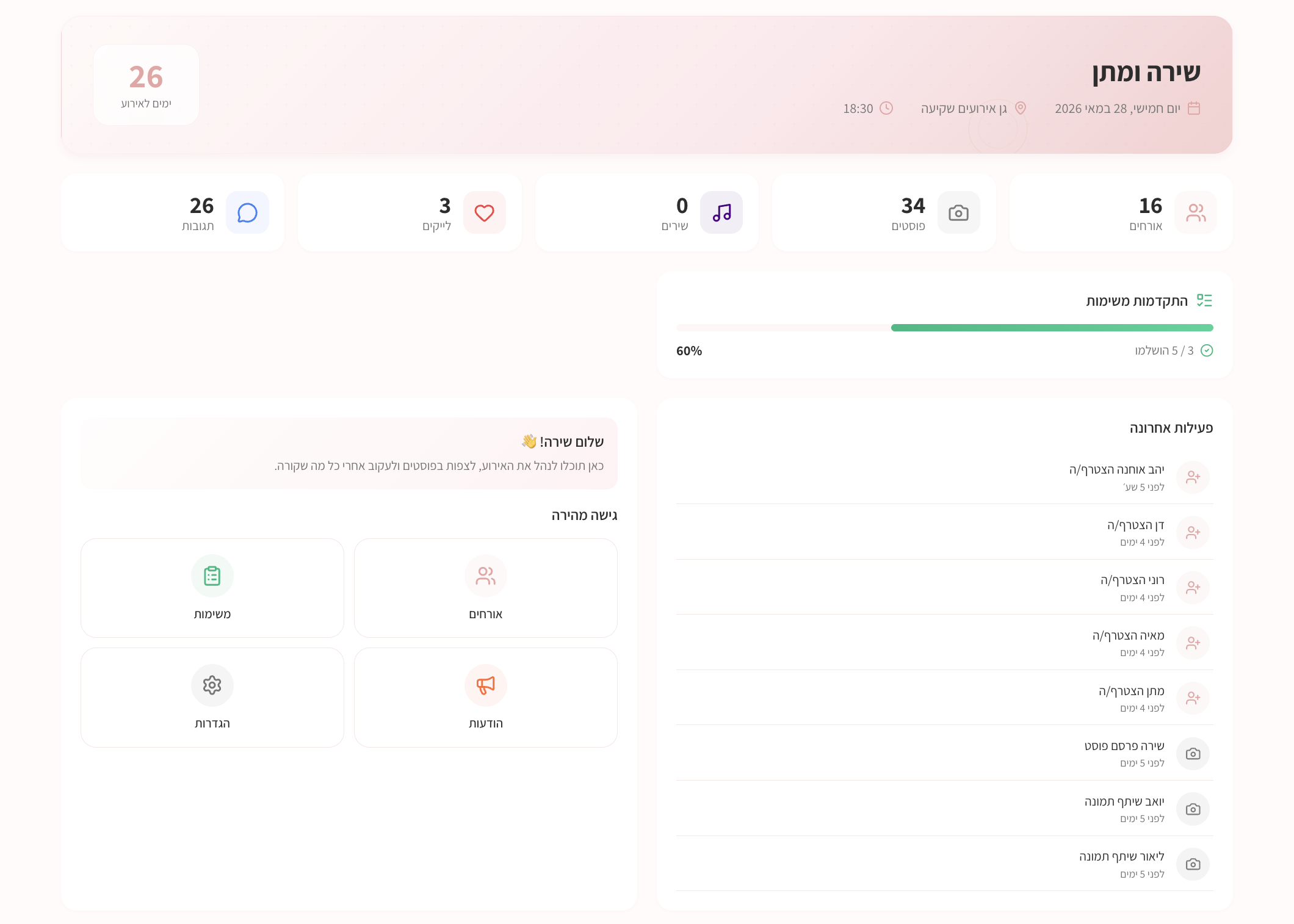Open the הגדרות quick access card
The height and width of the screenshot is (924, 1294).
pyautogui.click(x=212, y=697)
